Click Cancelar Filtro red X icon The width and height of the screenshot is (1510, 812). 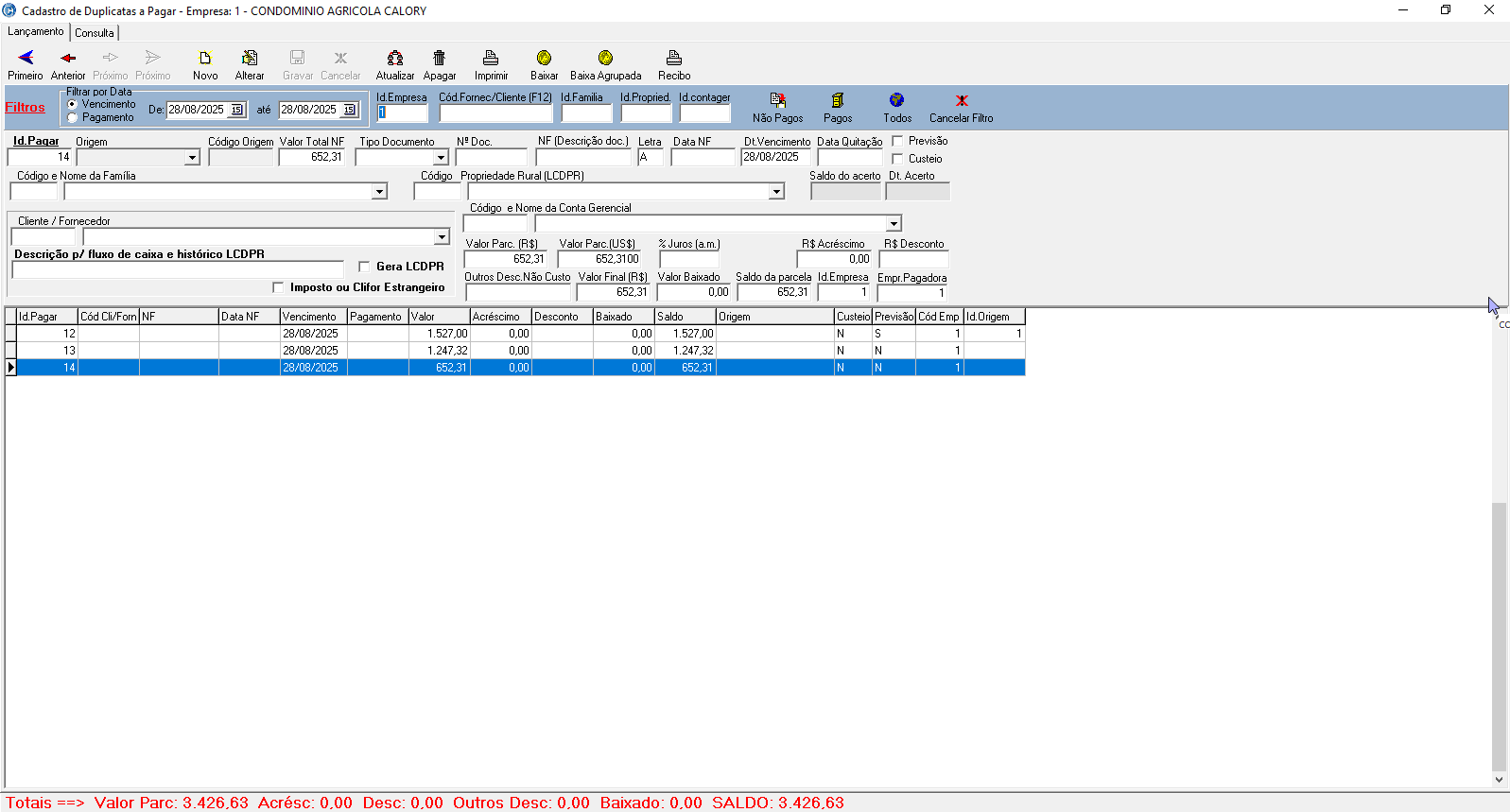tap(961, 101)
